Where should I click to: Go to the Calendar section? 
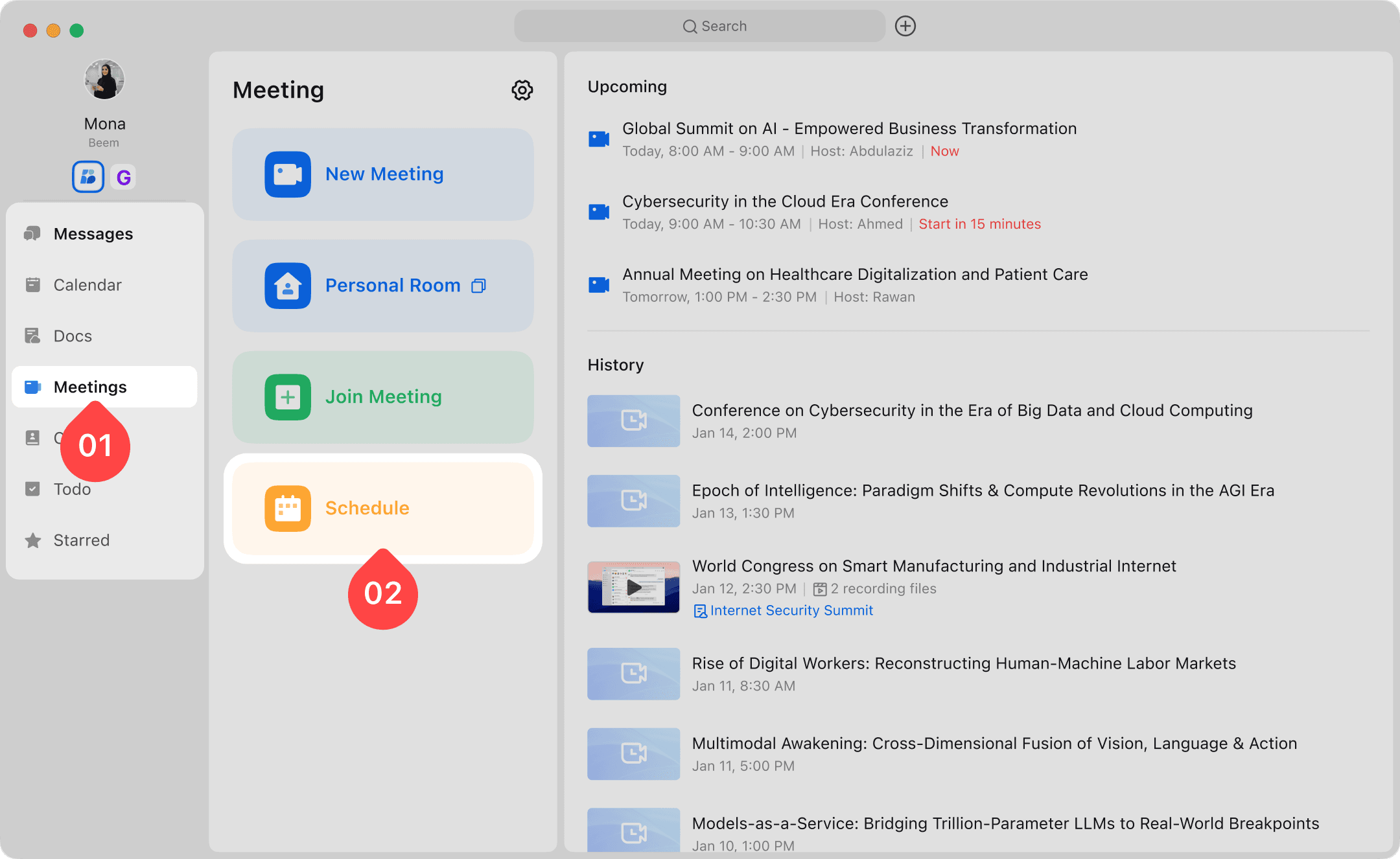pos(87,285)
